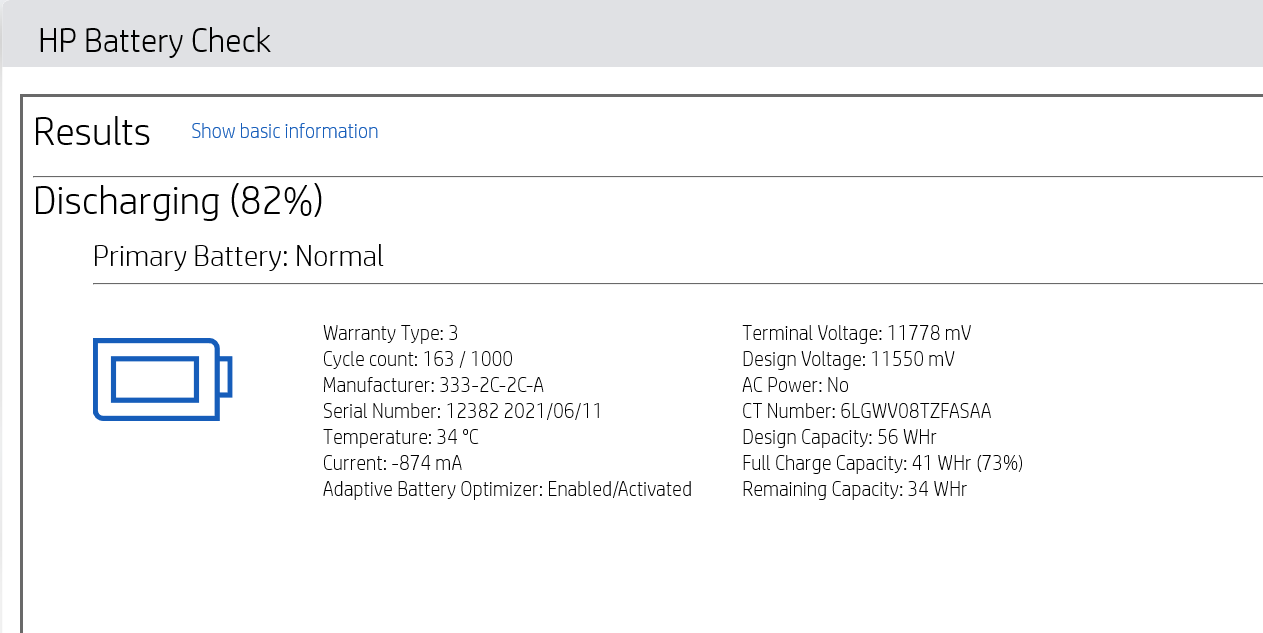This screenshot has width=1263, height=633.
Task: Click the Discharging (82%) status heading
Action: [178, 202]
